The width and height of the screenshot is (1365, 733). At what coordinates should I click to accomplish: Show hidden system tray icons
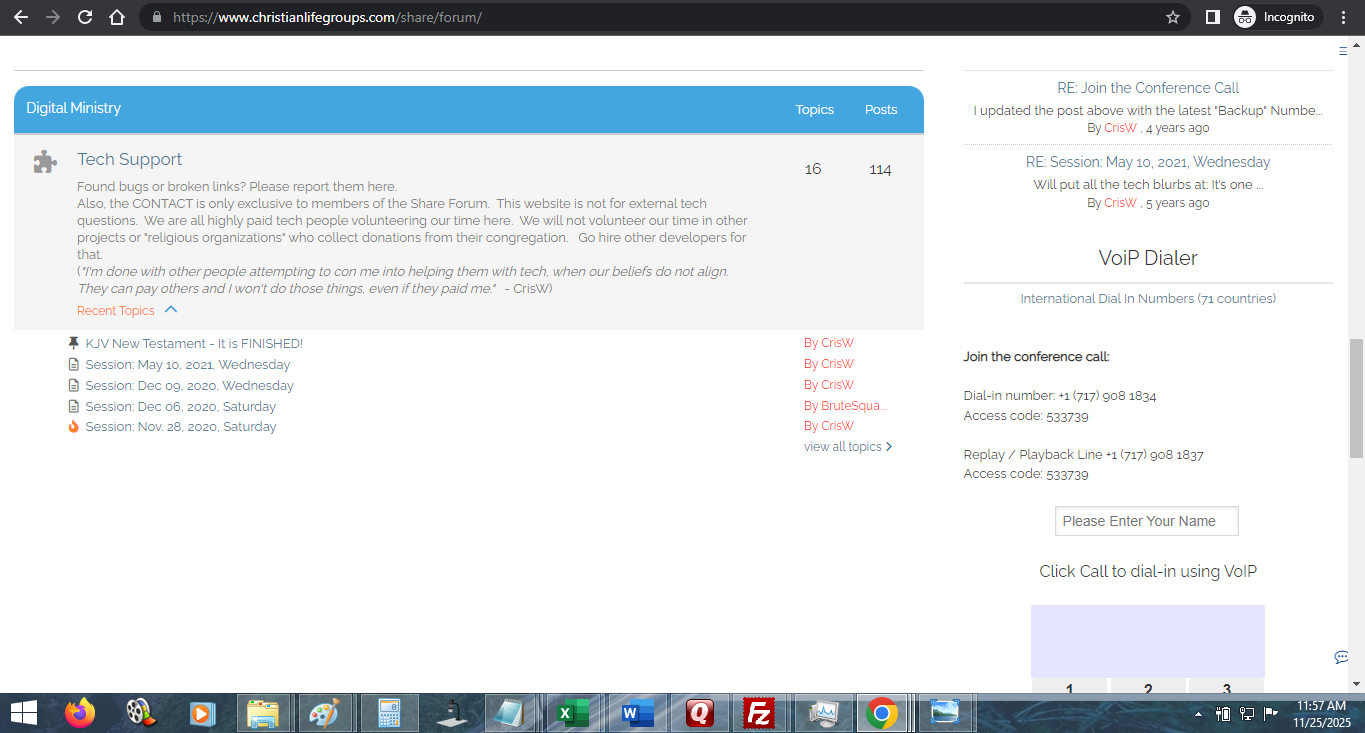pos(1199,714)
